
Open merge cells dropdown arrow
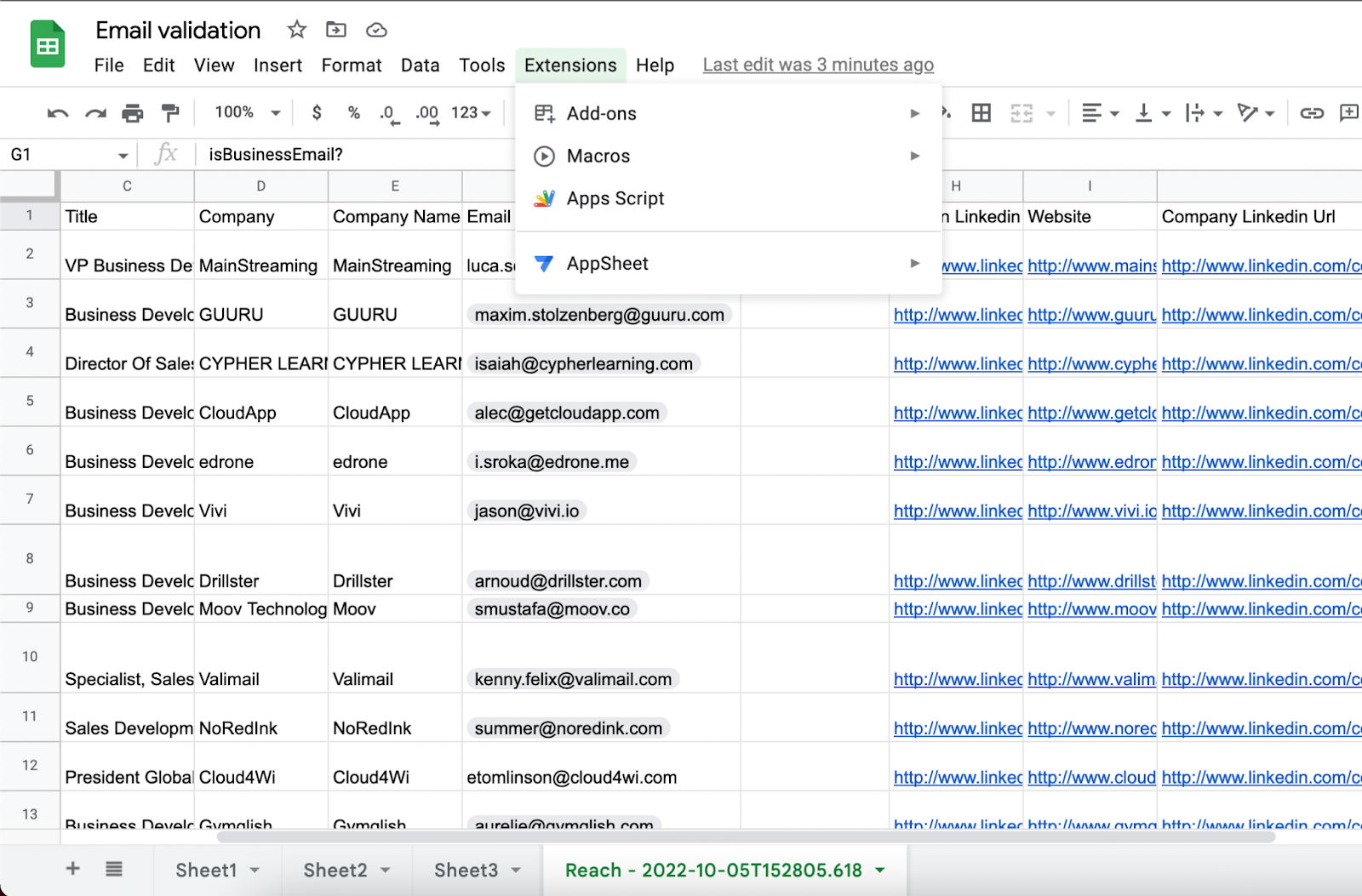coord(1050,113)
